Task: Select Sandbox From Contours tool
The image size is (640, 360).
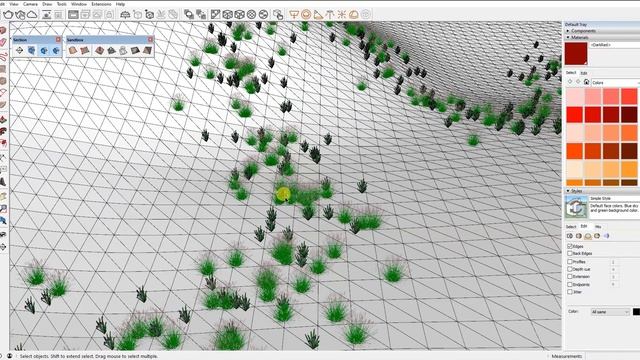Action: (x=73, y=50)
